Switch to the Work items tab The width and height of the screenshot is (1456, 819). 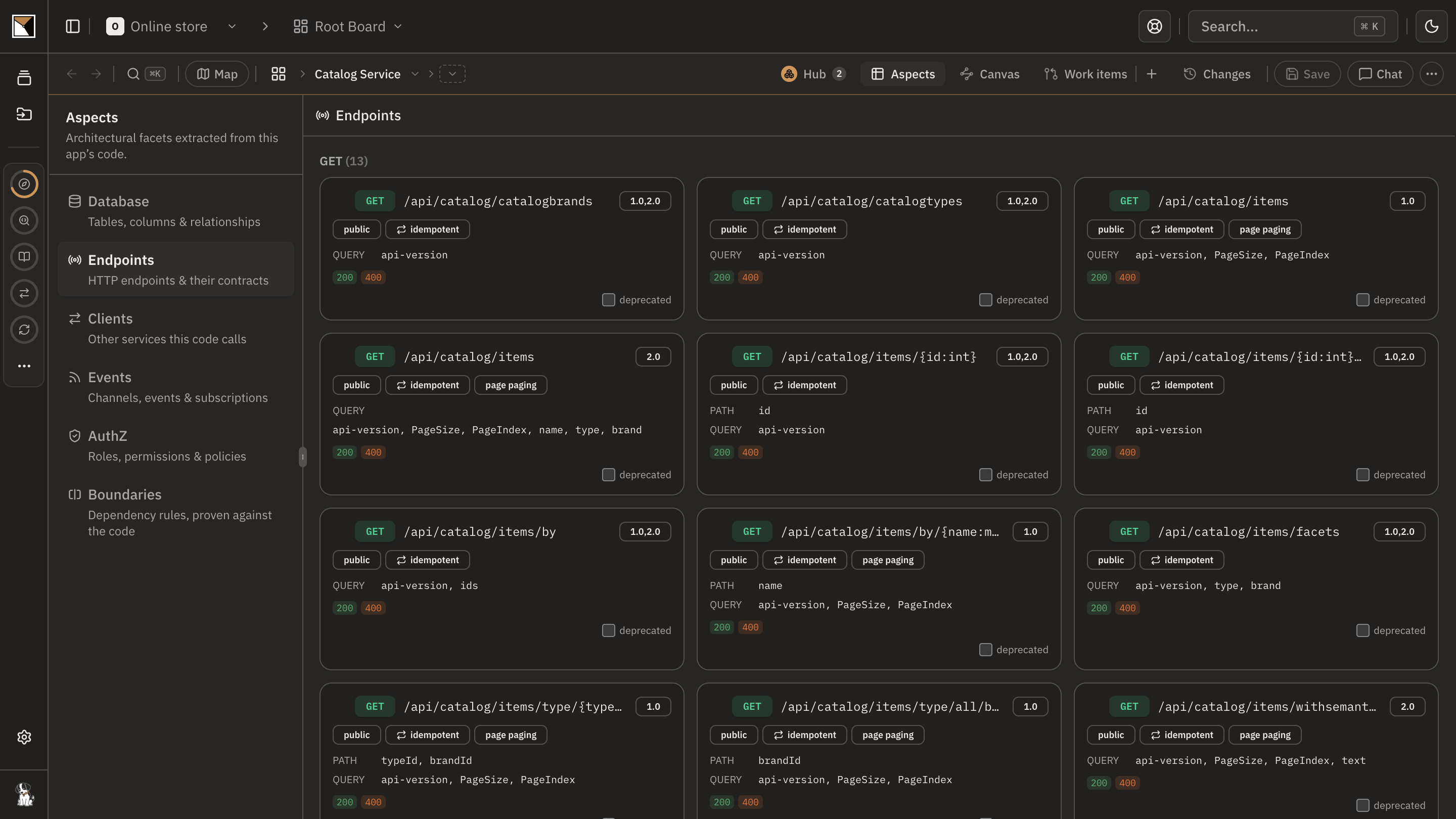(x=1085, y=74)
